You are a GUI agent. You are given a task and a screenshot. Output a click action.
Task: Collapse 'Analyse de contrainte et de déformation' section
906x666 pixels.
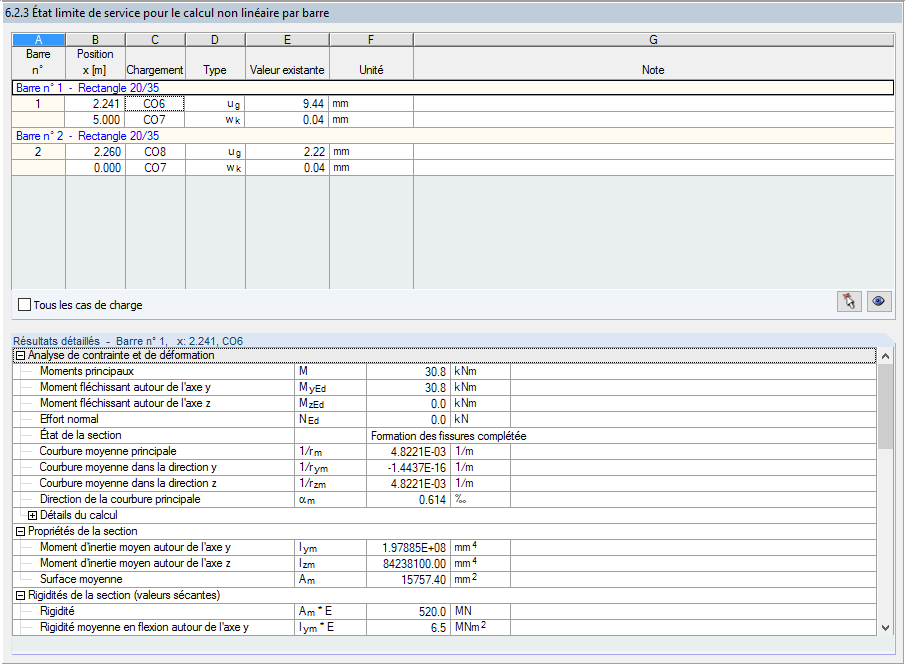pos(20,356)
